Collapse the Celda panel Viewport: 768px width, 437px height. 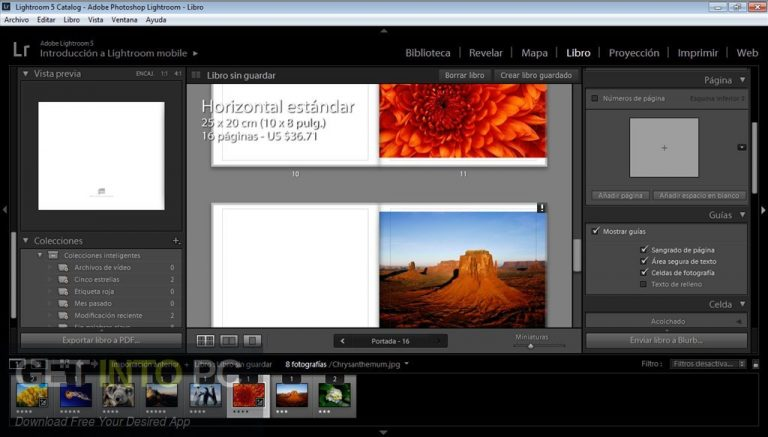[743, 304]
